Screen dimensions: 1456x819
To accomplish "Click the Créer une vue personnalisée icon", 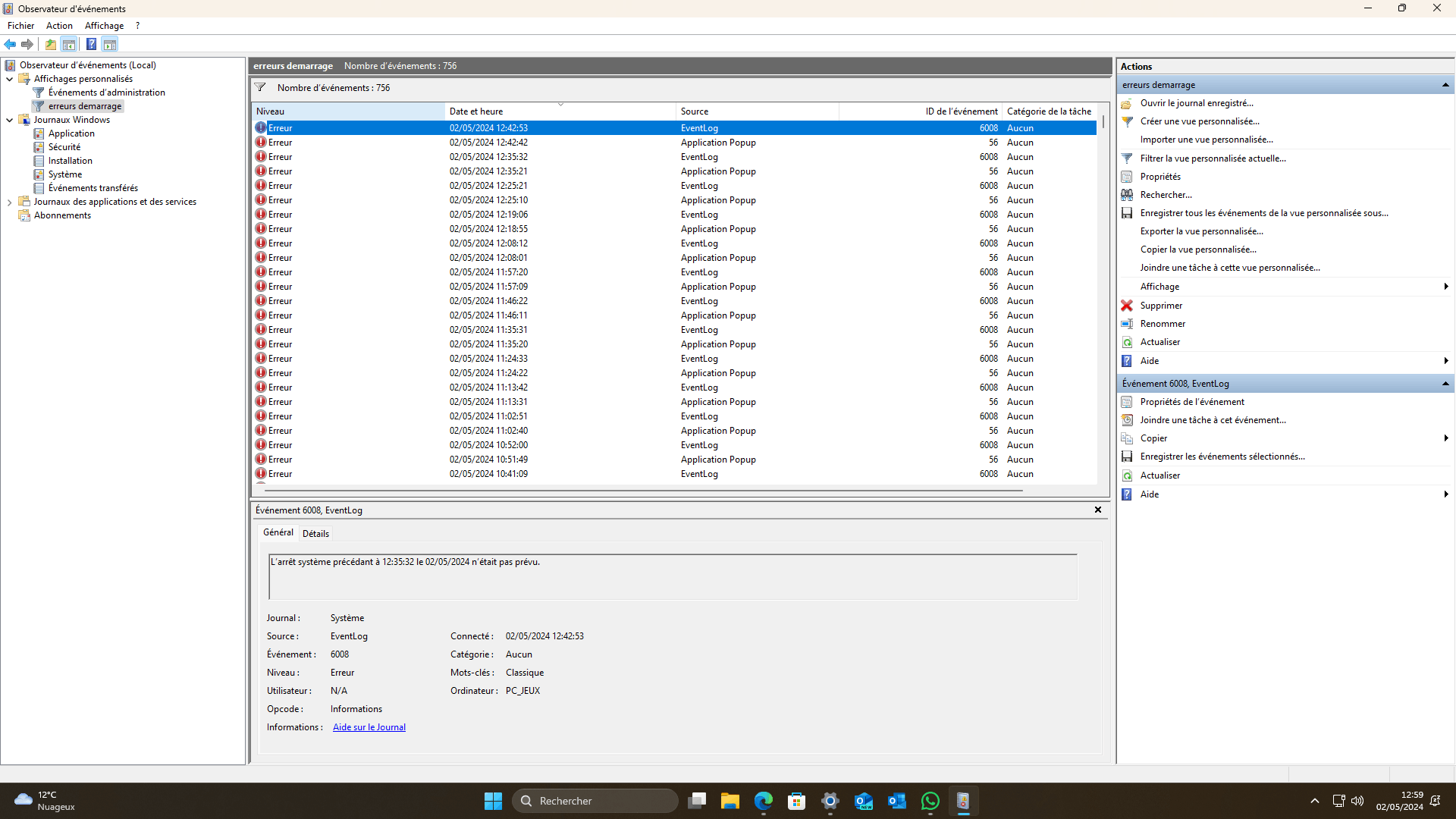I will [x=1127, y=121].
